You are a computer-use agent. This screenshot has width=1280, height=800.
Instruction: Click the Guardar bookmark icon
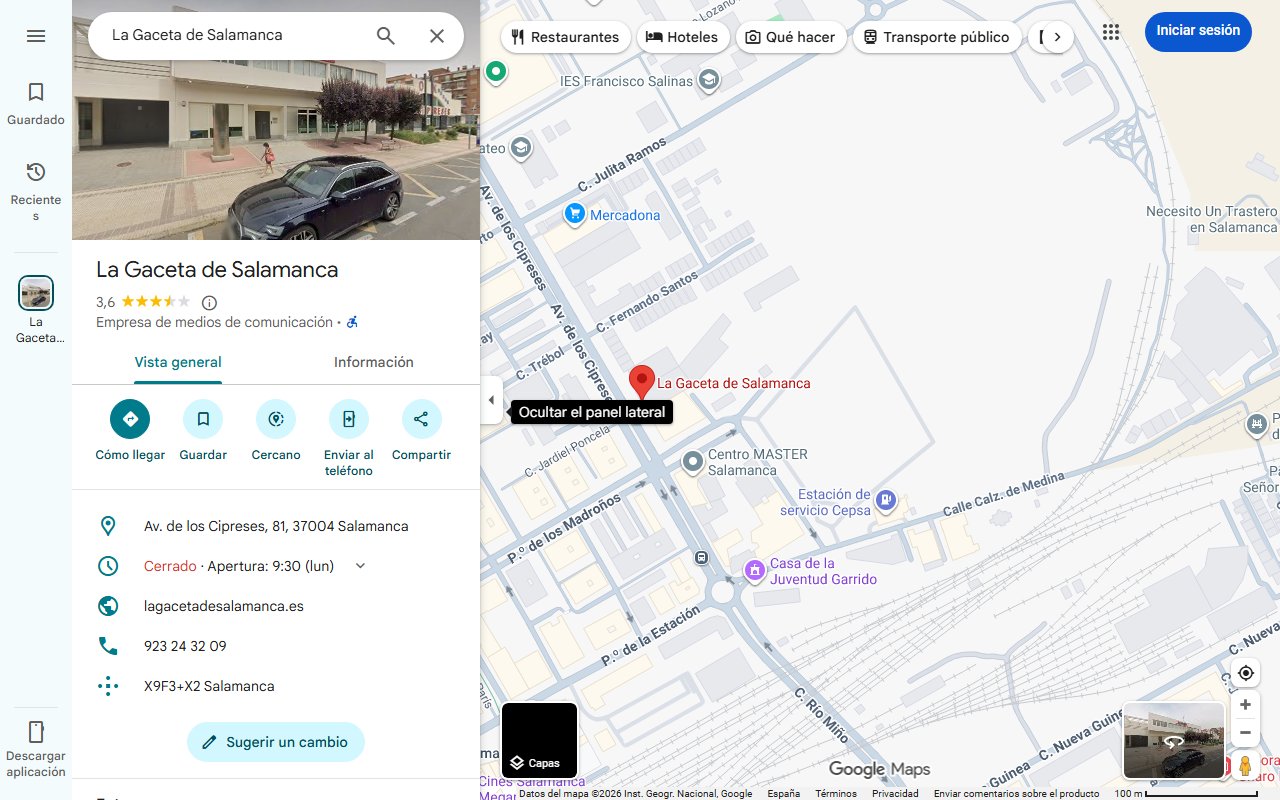[x=203, y=418]
